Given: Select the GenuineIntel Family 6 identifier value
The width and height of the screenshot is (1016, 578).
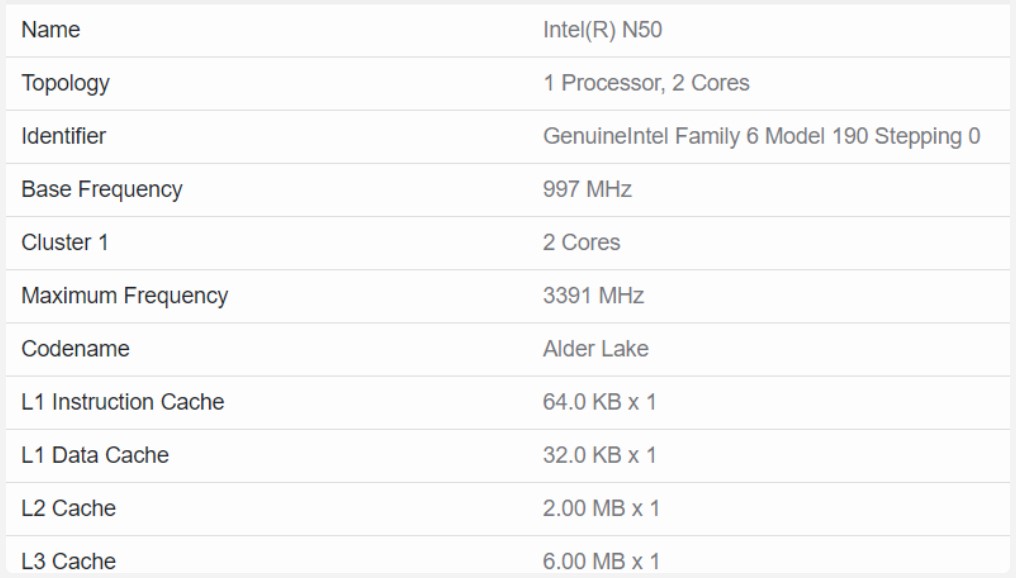Looking at the screenshot, I should (x=761, y=136).
